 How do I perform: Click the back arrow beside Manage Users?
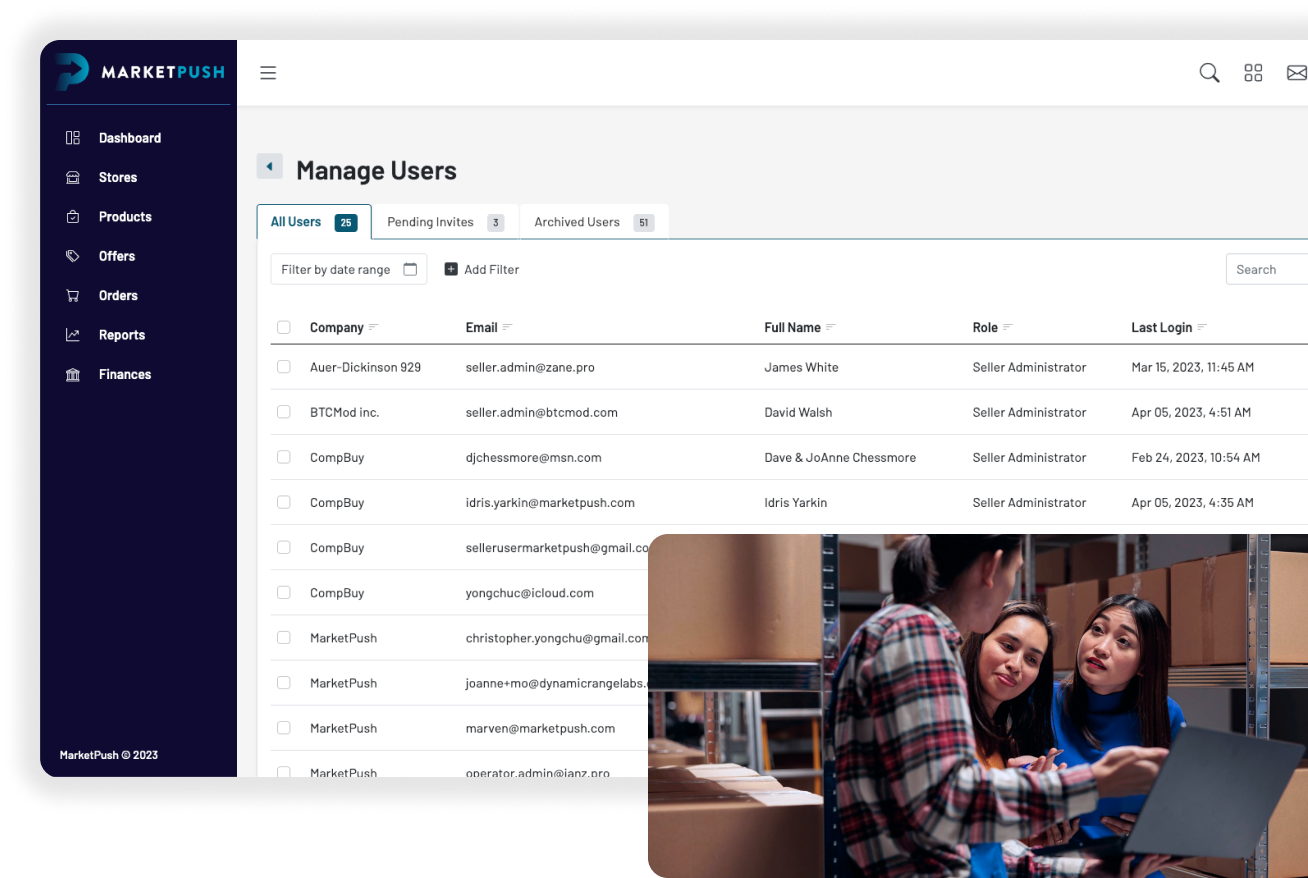point(270,166)
